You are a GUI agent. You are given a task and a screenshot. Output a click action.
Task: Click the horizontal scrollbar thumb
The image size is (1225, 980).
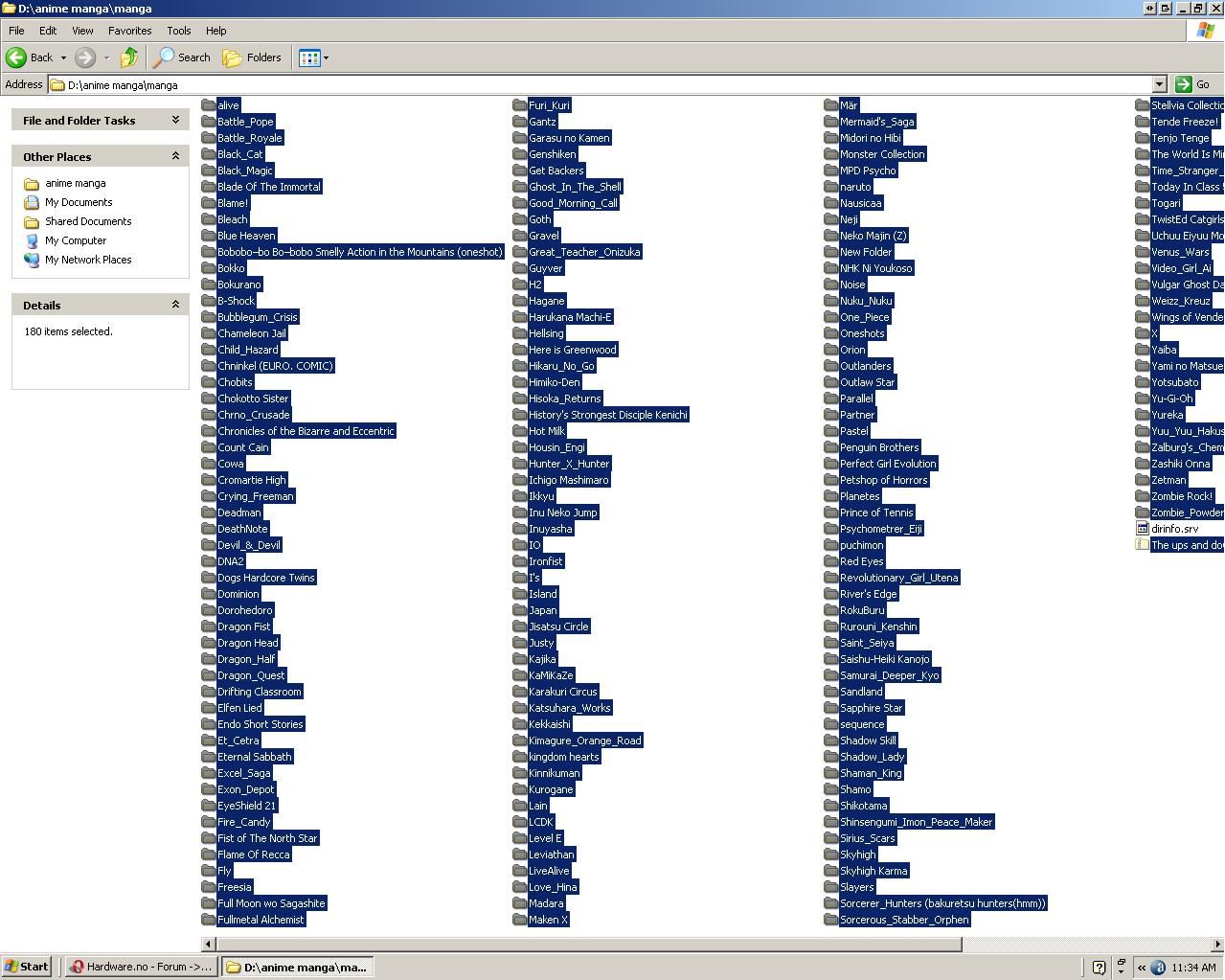point(587,945)
